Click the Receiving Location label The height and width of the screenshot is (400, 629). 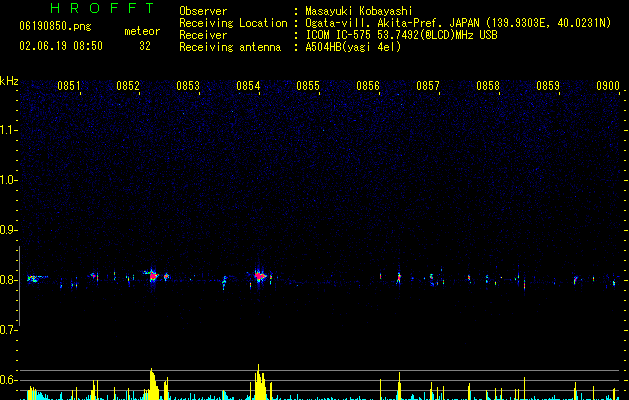click(x=233, y=23)
